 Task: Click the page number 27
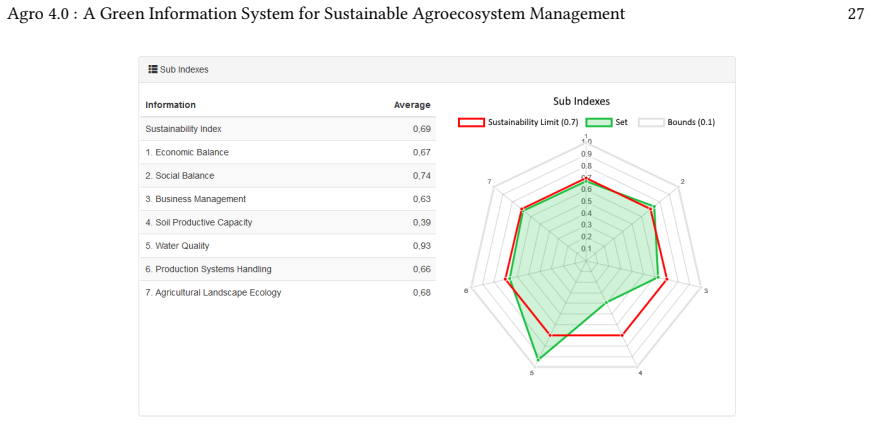(855, 15)
